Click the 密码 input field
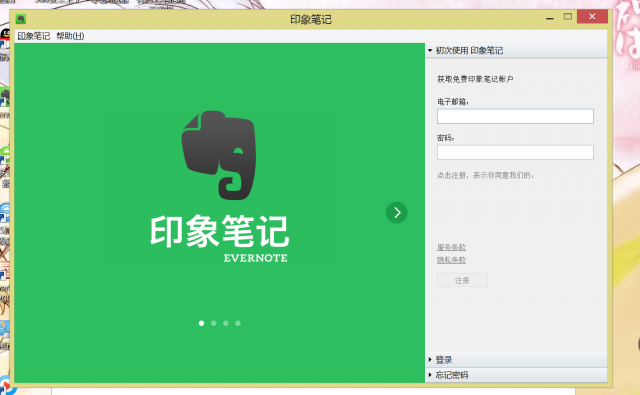640x395 pixels. tap(515, 153)
